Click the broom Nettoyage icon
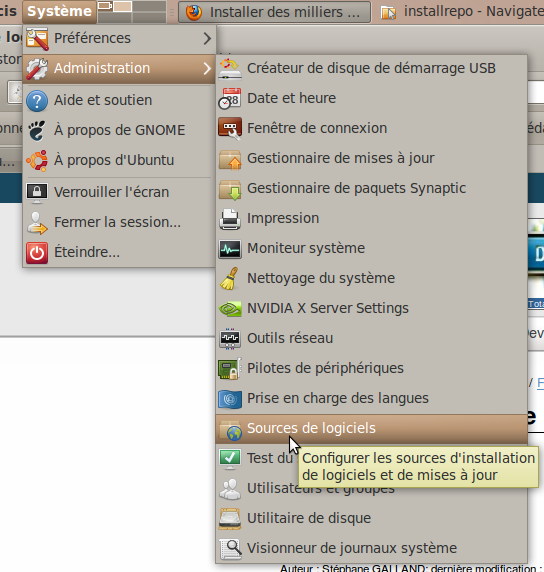544x572 pixels. coord(230,279)
